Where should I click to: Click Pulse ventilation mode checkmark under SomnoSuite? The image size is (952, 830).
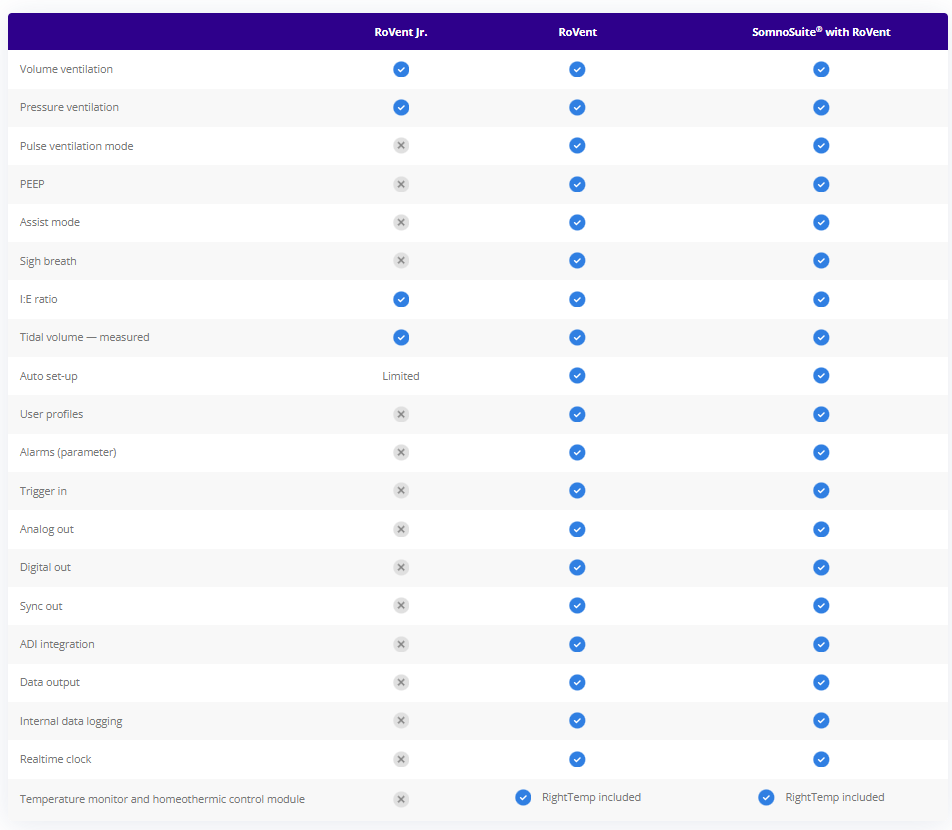821,146
